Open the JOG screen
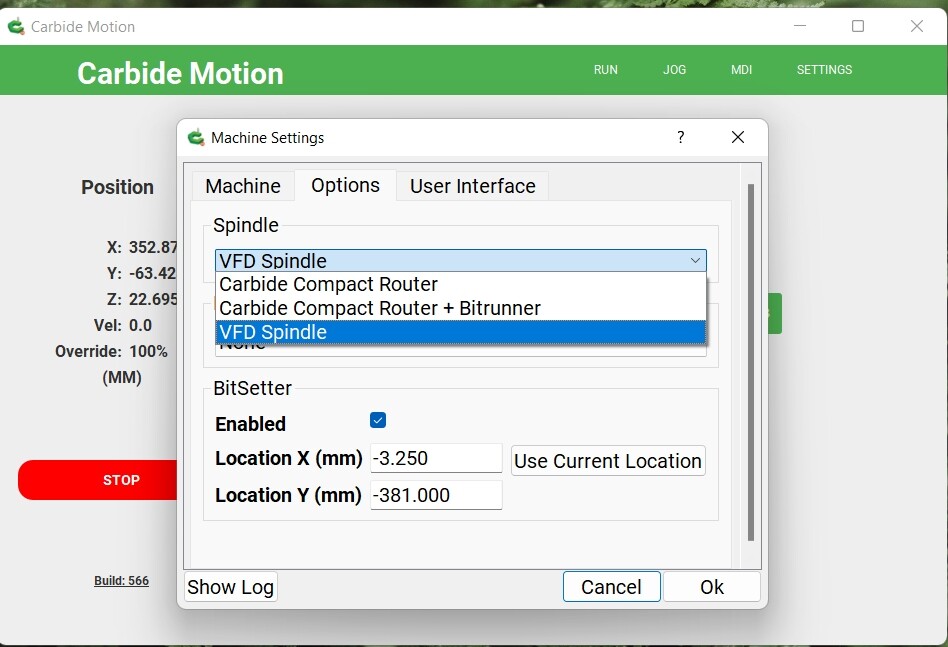Viewport: 948px width, 647px height. pyautogui.click(x=674, y=70)
